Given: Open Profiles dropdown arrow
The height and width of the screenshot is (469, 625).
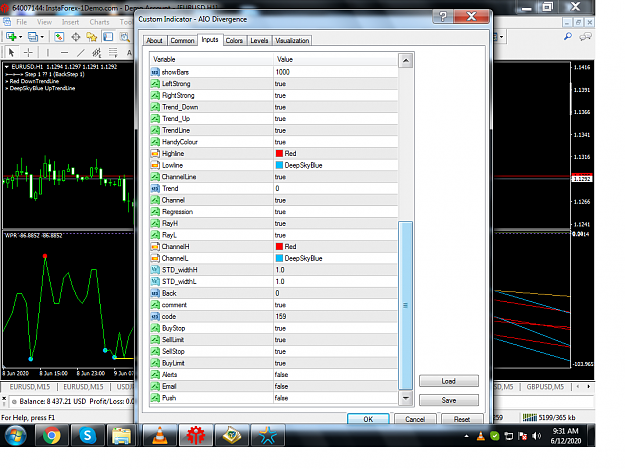Looking at the screenshot, I should point(42,37).
